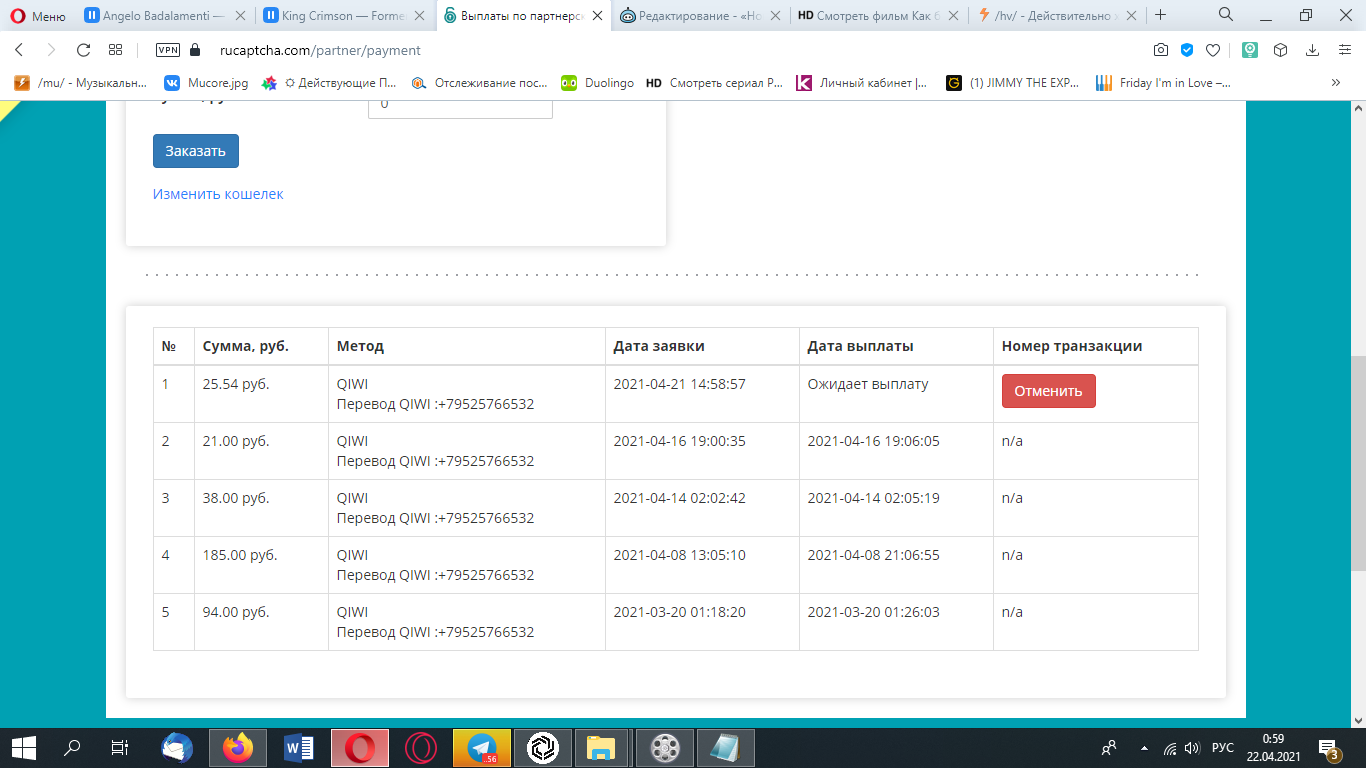The height and width of the screenshot is (768, 1366).
Task: Switch to the /hv/ Действительно tab
Action: [x=1057, y=16]
